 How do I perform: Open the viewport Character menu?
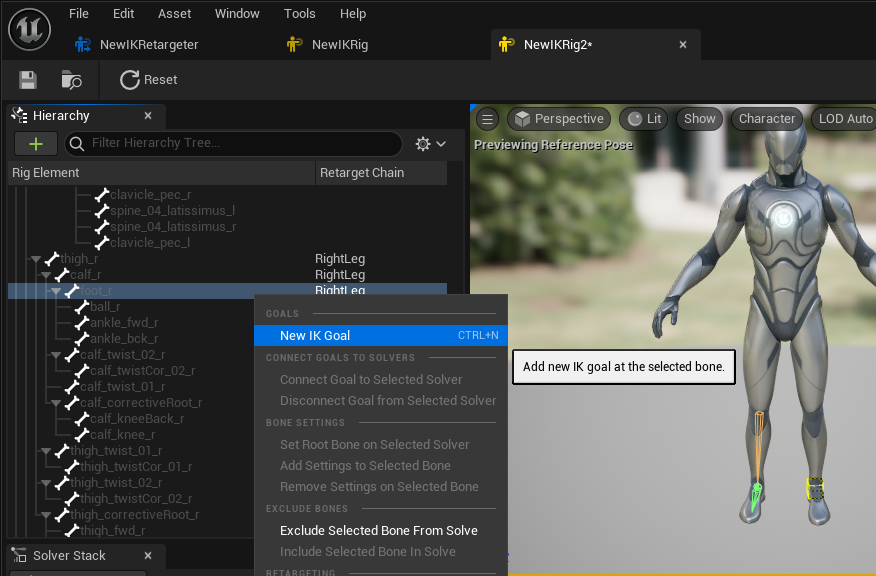766,119
